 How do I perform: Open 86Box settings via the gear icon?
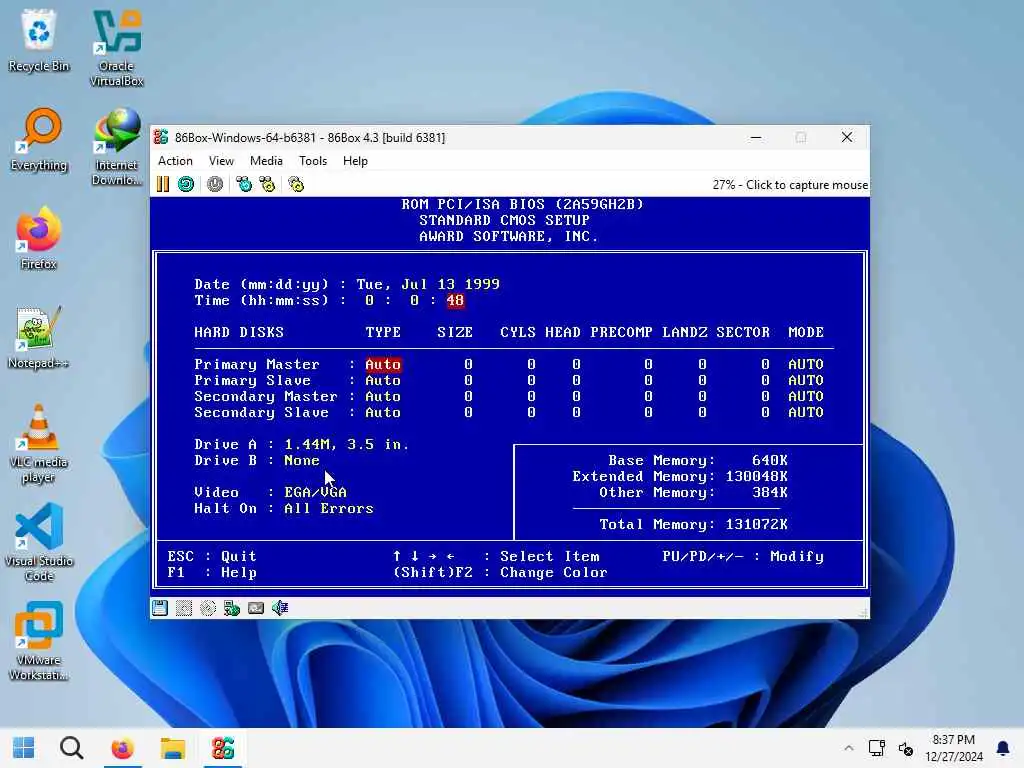pos(296,184)
